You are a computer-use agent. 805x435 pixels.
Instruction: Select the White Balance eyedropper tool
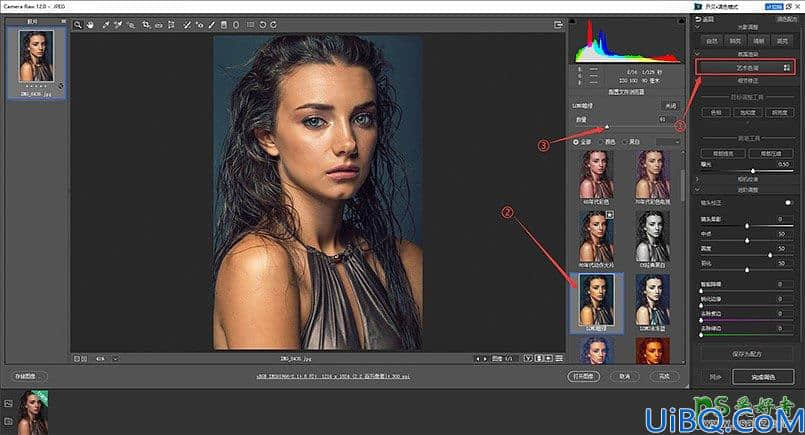pyautogui.click(x=106, y=25)
